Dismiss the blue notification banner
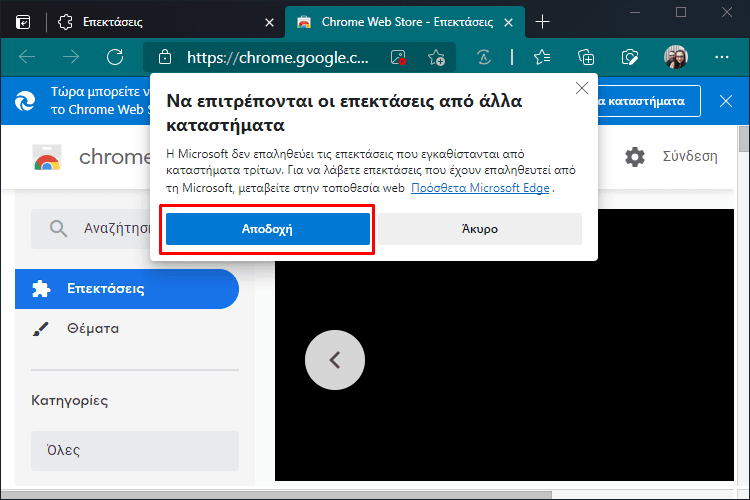The height and width of the screenshot is (500, 750). pos(726,101)
